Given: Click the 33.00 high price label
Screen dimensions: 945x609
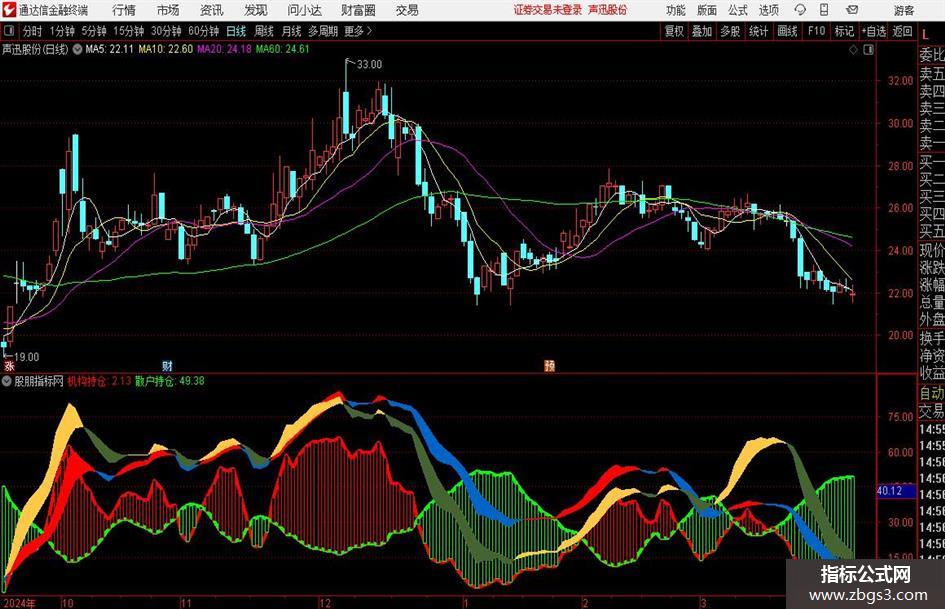Looking at the screenshot, I should [369, 64].
